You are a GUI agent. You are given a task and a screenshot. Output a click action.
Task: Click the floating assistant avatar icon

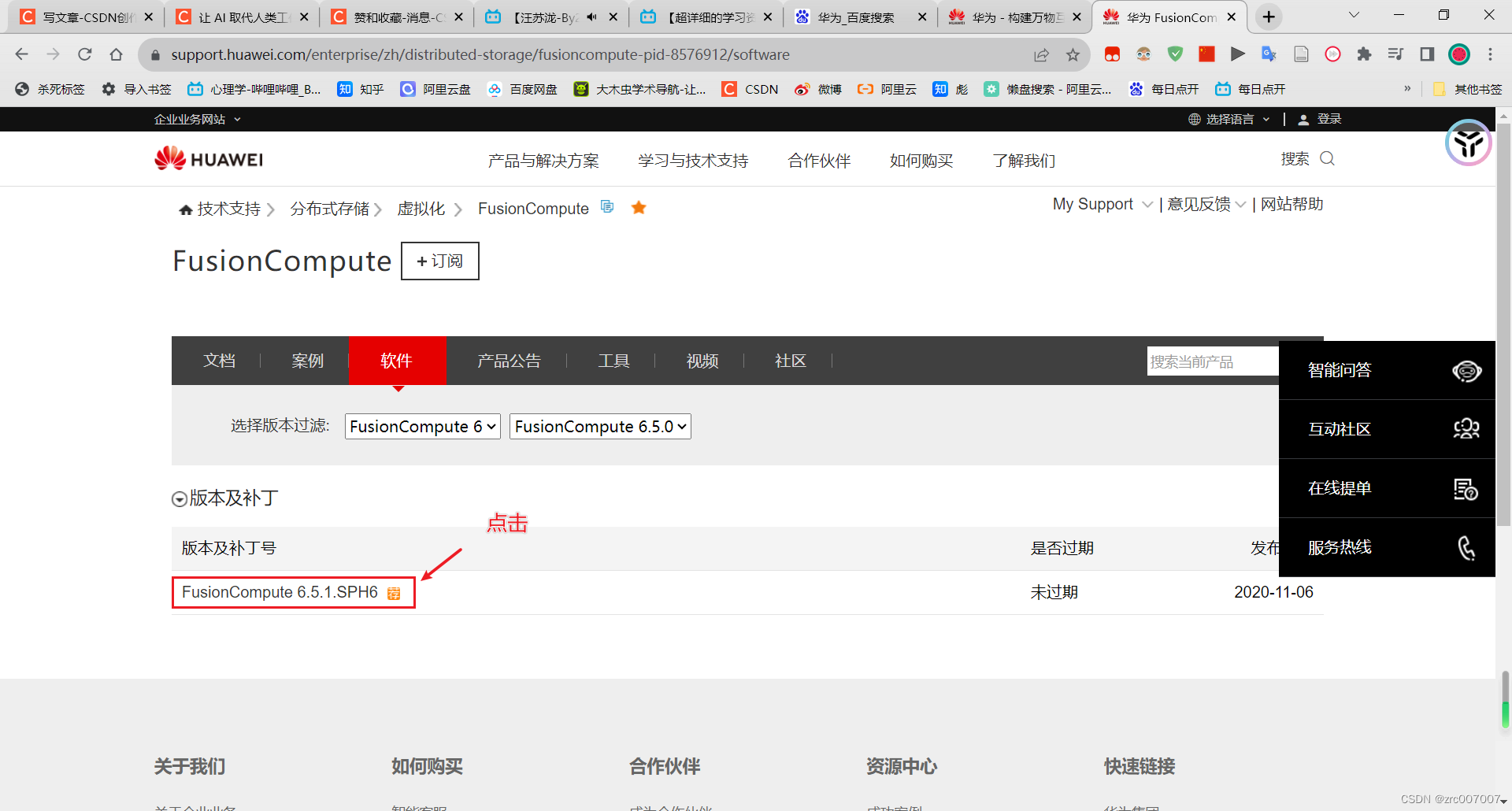pos(1469,143)
